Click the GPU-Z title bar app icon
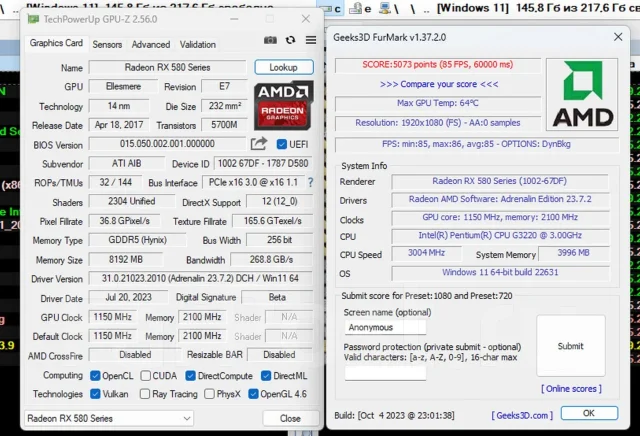 click(33, 19)
